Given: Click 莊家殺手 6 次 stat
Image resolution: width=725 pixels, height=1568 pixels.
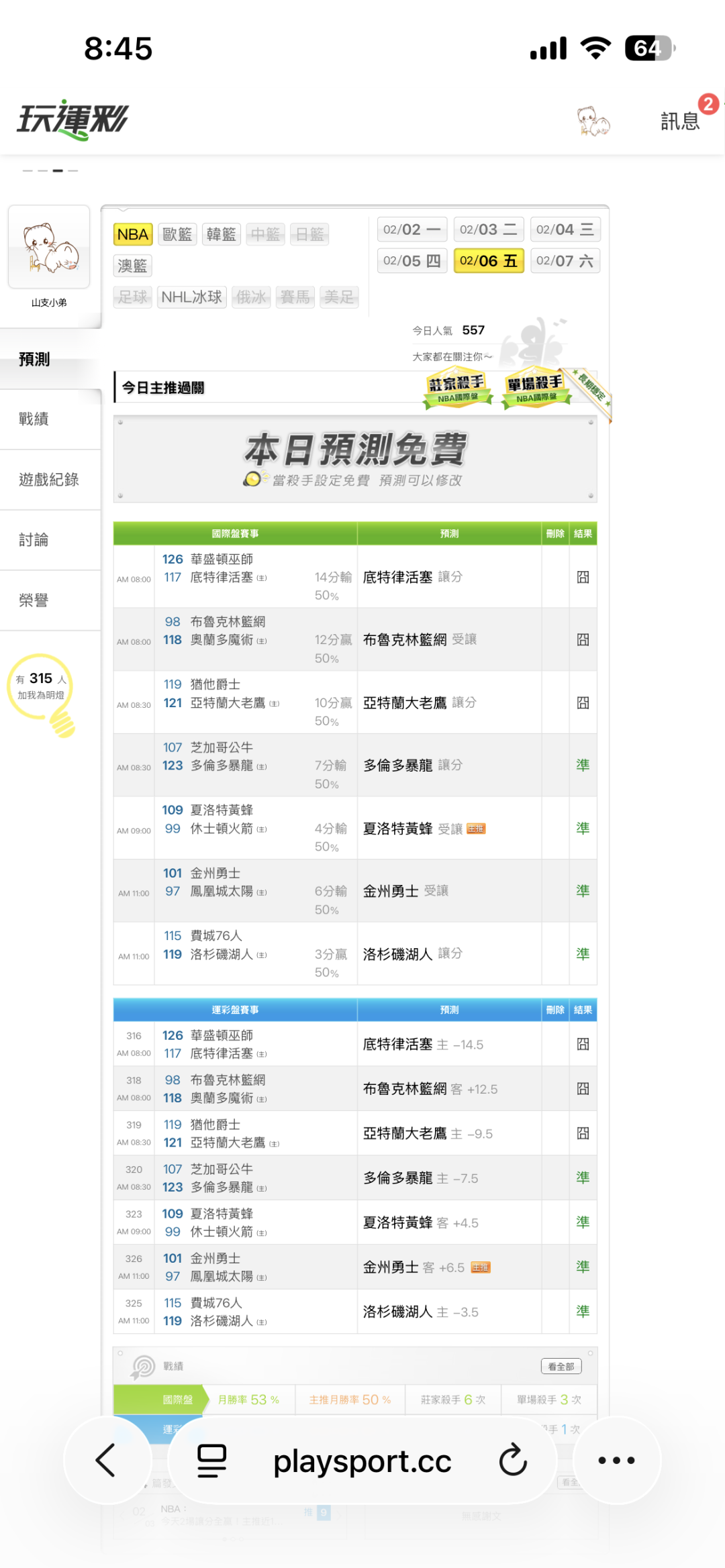Looking at the screenshot, I should [453, 1400].
